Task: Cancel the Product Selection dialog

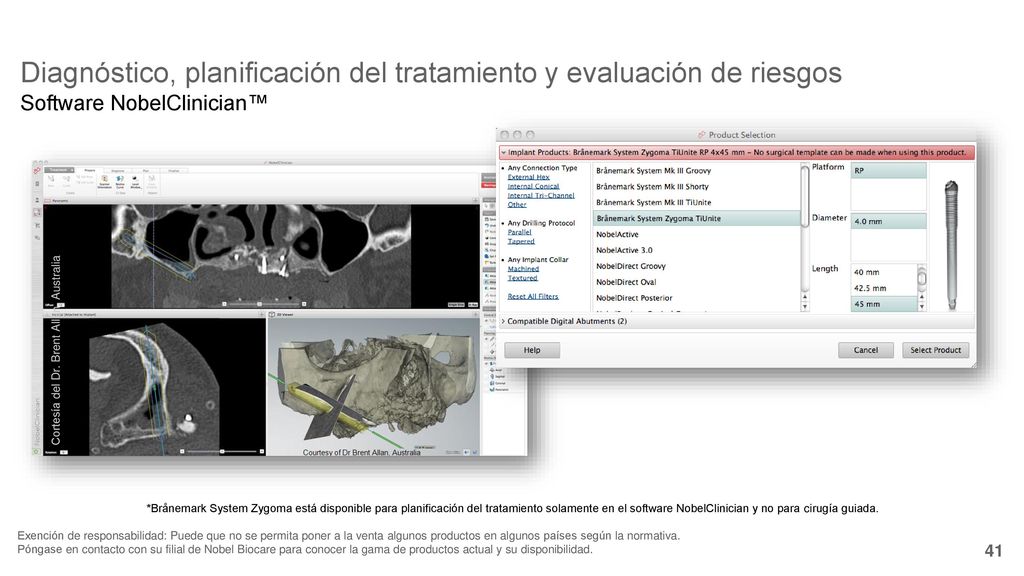Action: click(865, 350)
